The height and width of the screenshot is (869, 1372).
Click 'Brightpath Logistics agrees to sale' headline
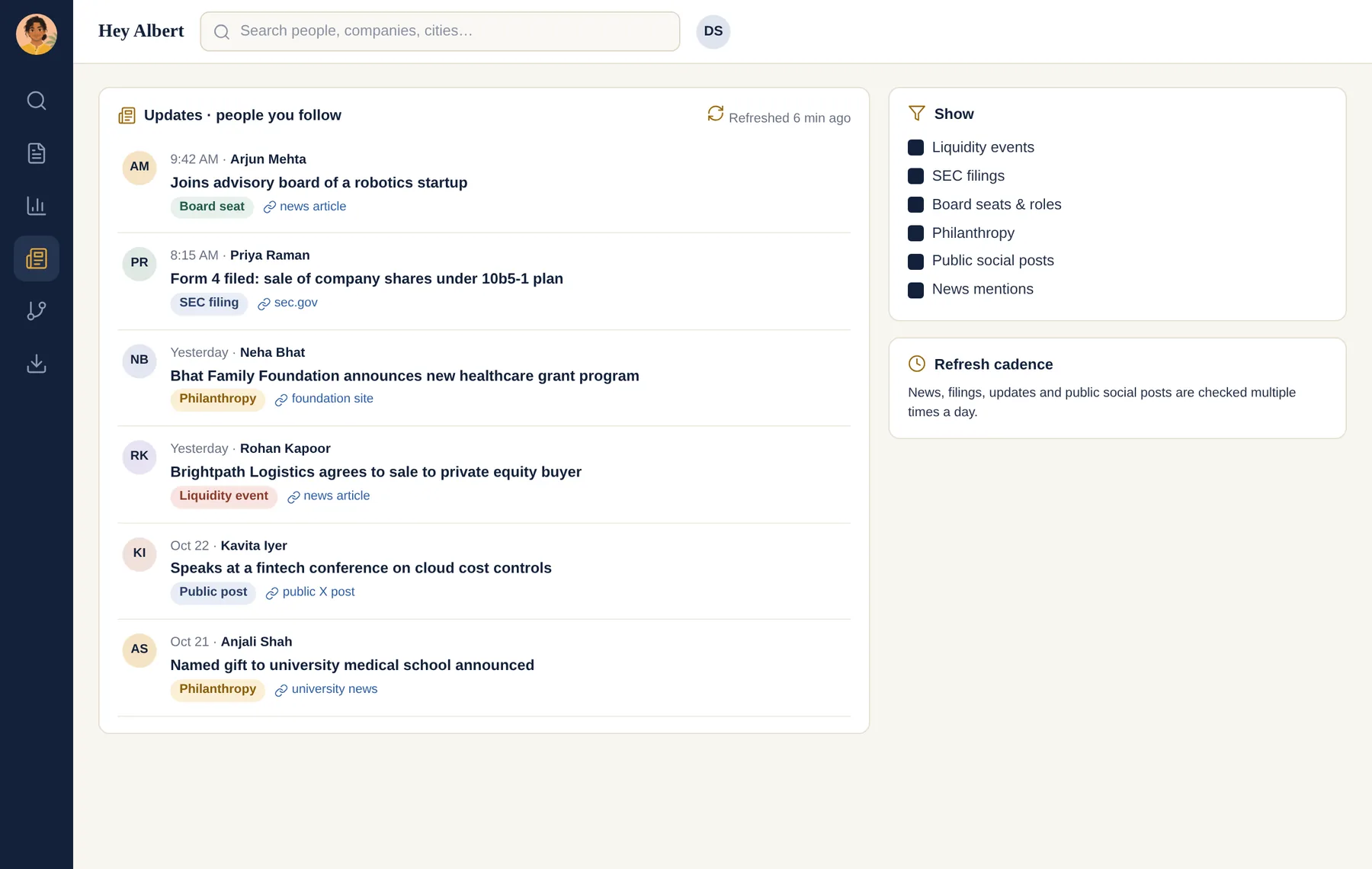(x=376, y=472)
